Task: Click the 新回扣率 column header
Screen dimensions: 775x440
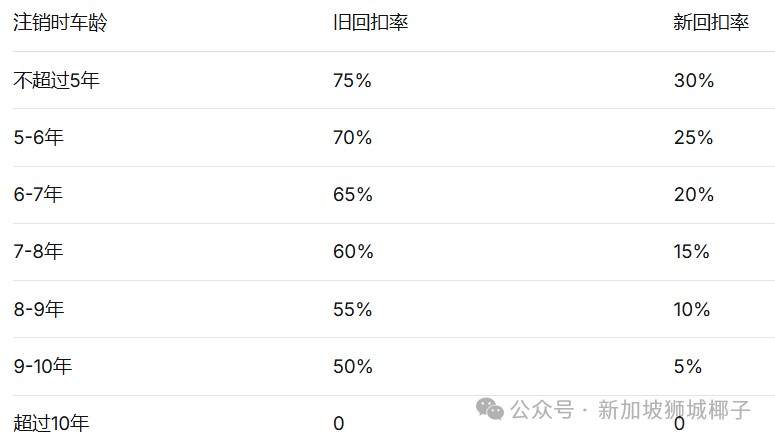Action: click(711, 23)
